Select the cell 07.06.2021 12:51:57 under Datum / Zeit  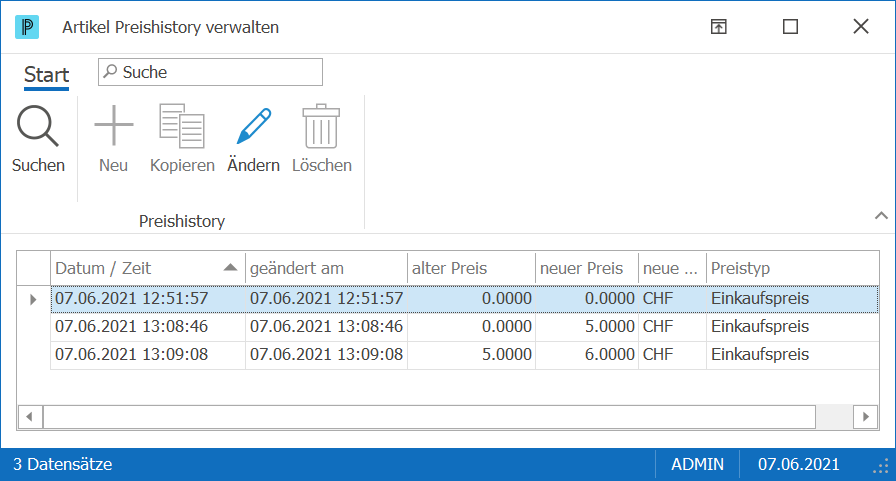click(148, 299)
